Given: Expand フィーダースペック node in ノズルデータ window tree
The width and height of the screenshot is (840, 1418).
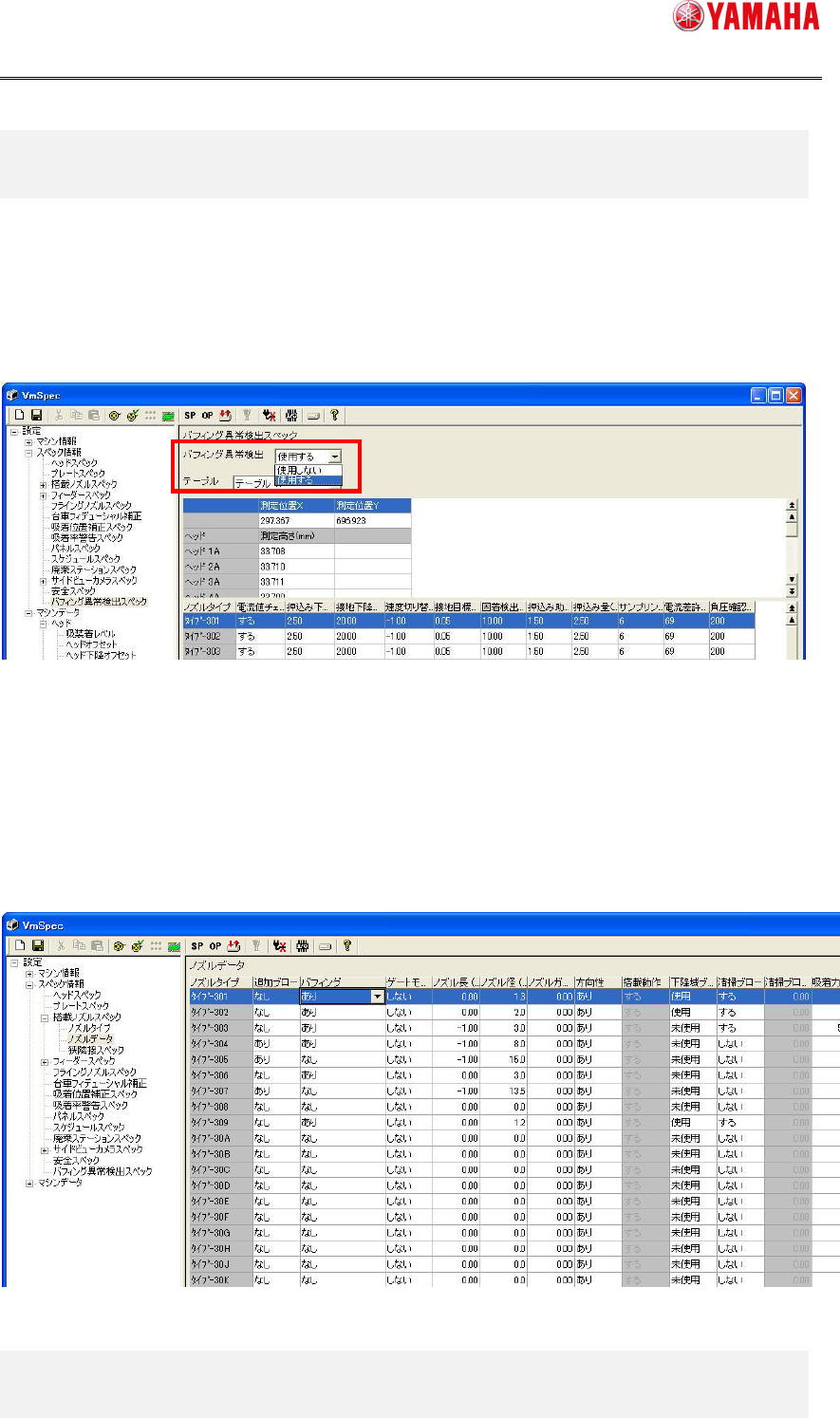Looking at the screenshot, I should coord(45,1061).
